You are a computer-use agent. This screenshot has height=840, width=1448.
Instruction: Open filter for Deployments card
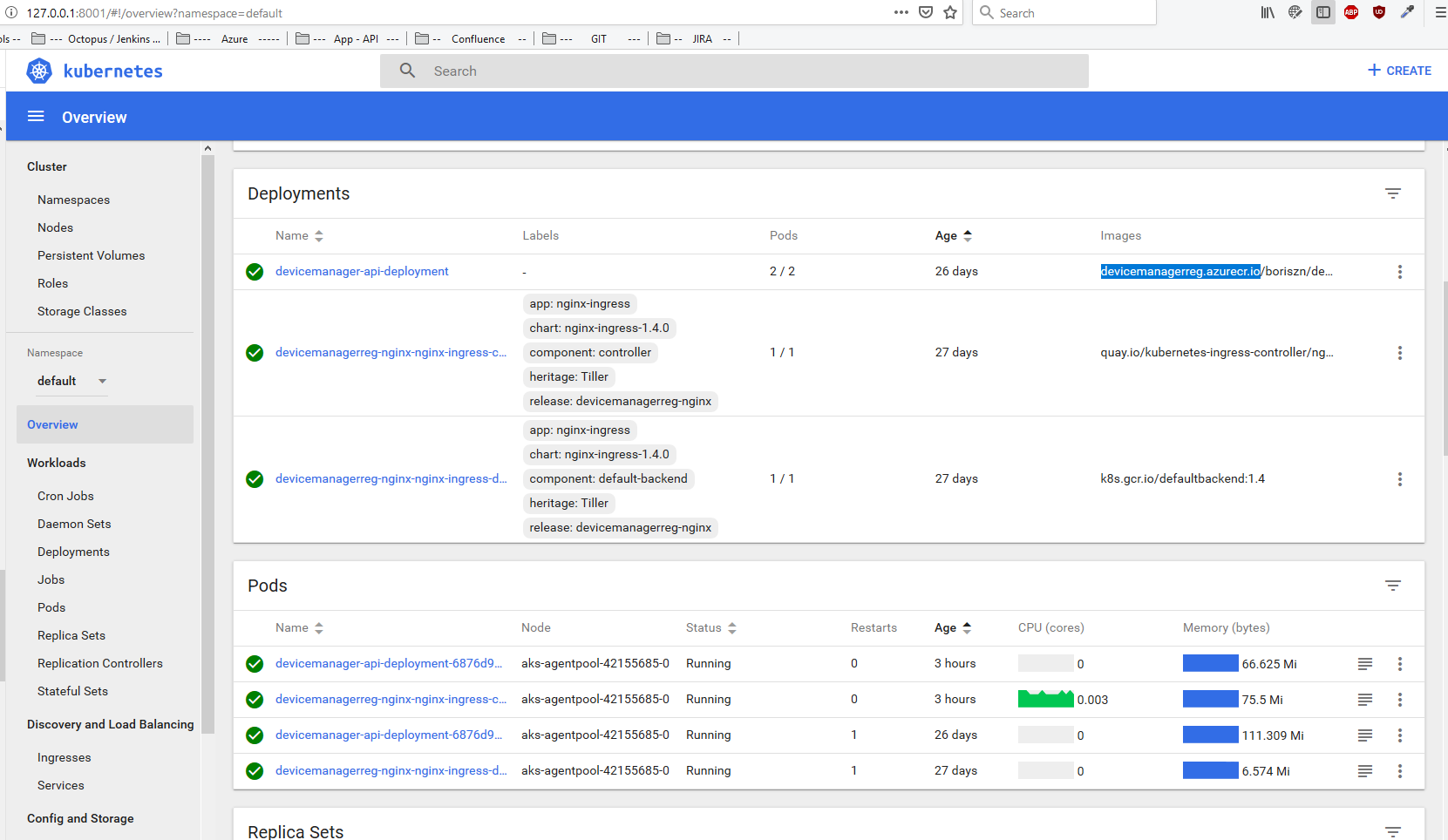(1393, 193)
